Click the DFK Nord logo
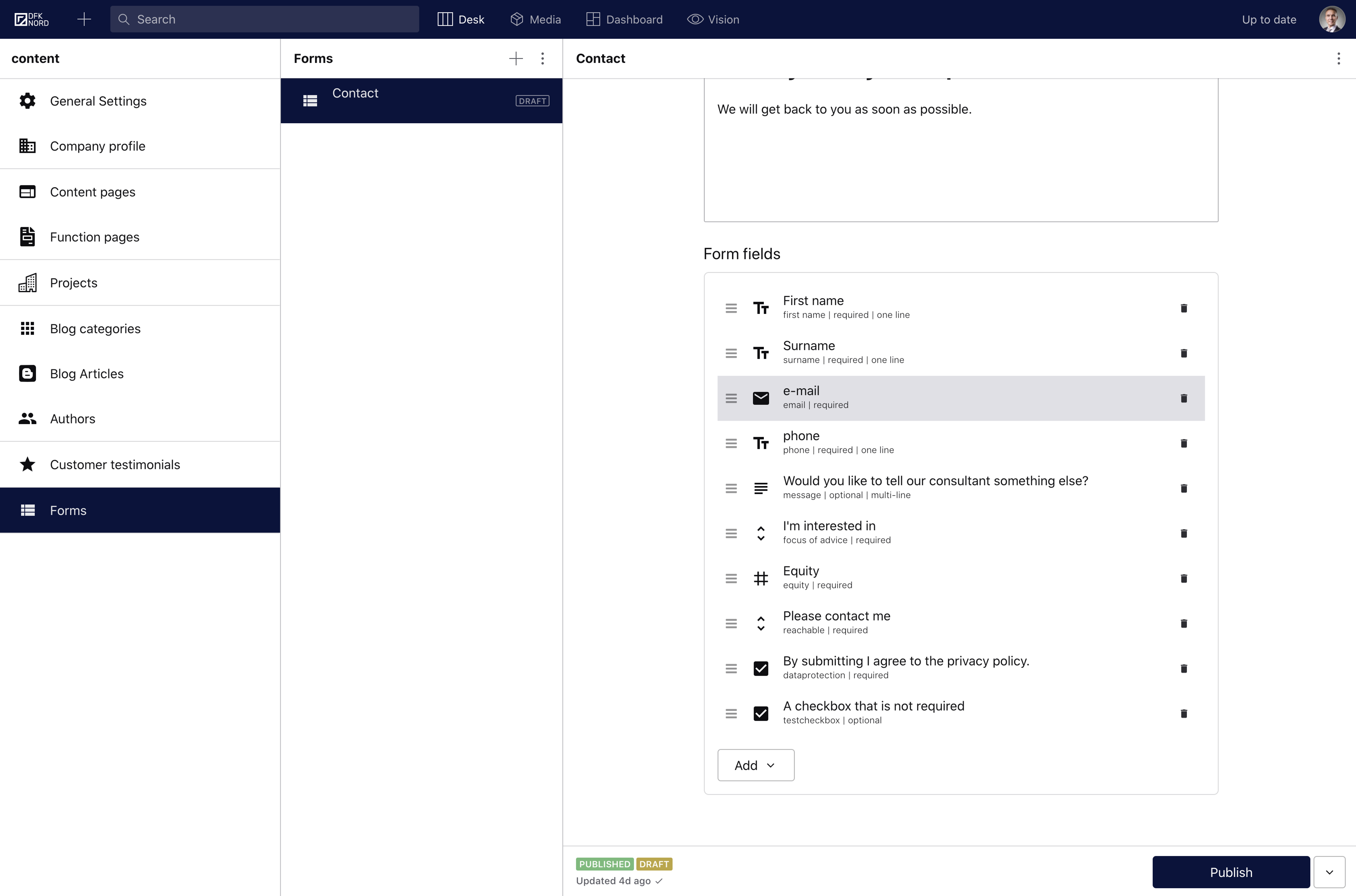 click(31, 19)
